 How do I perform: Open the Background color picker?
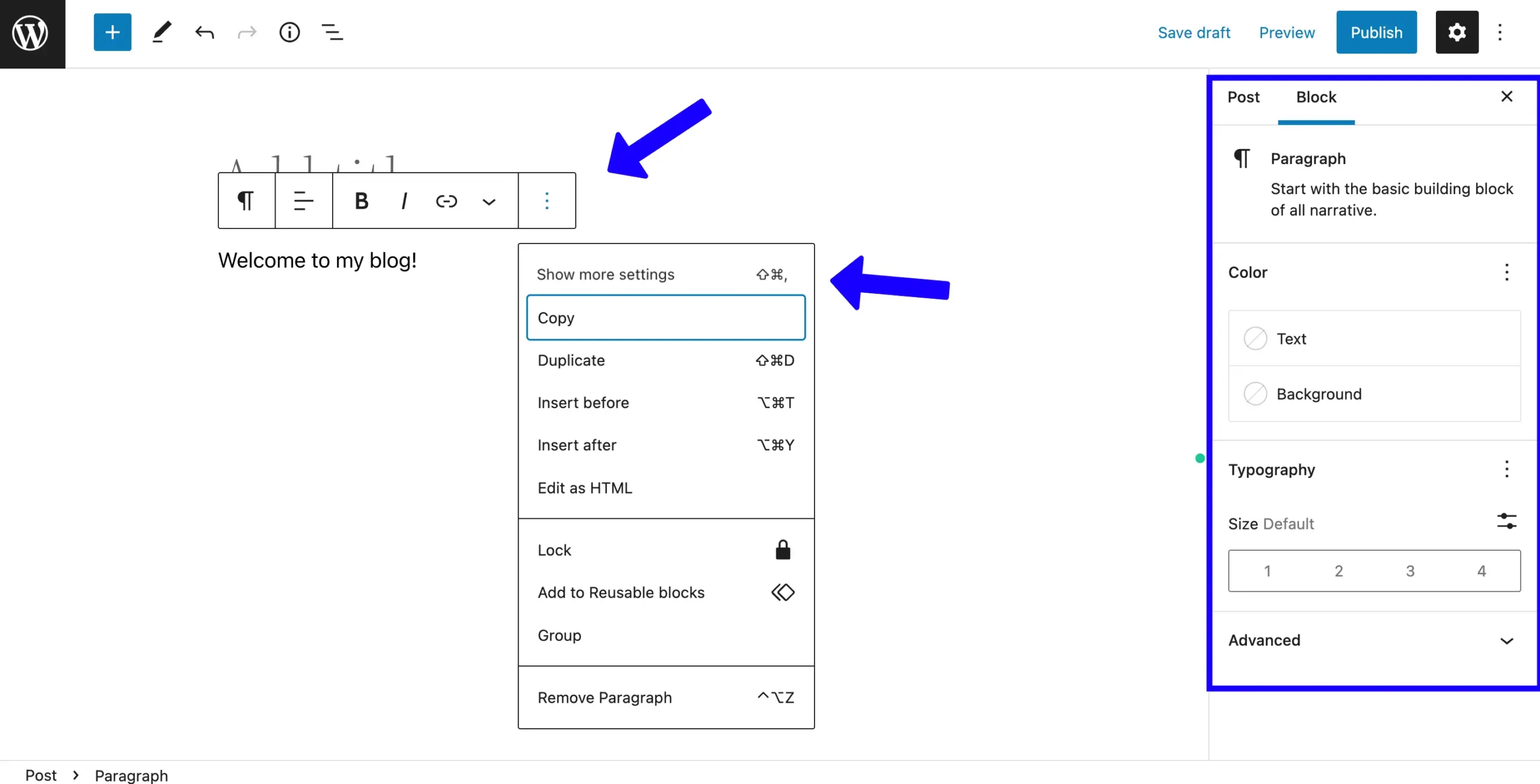[x=1375, y=394]
